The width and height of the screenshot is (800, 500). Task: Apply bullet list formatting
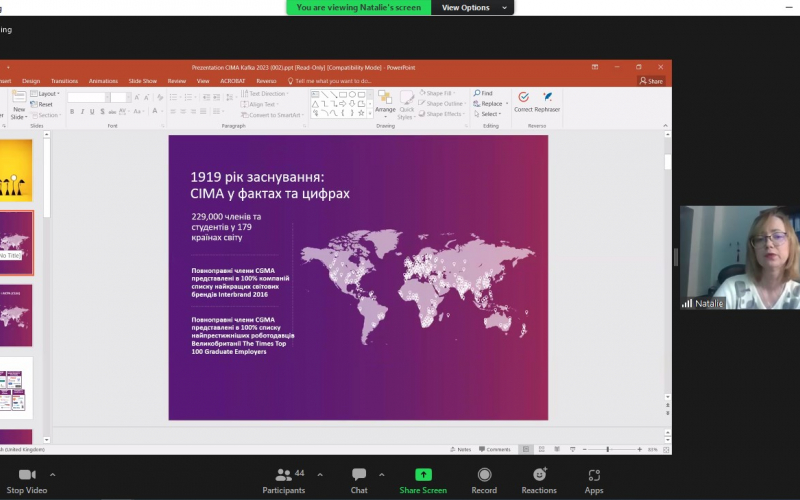click(174, 97)
